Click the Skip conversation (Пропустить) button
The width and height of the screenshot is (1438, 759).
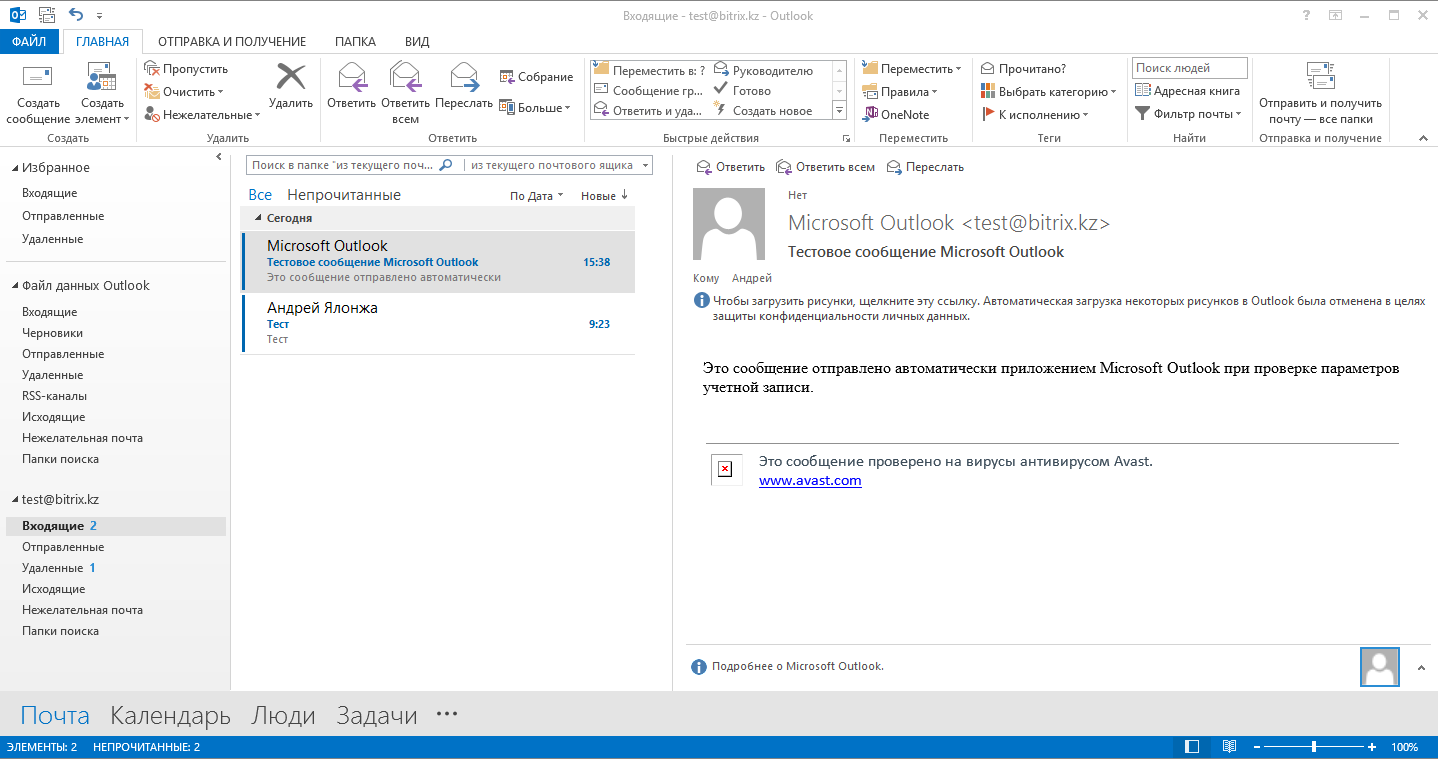187,69
